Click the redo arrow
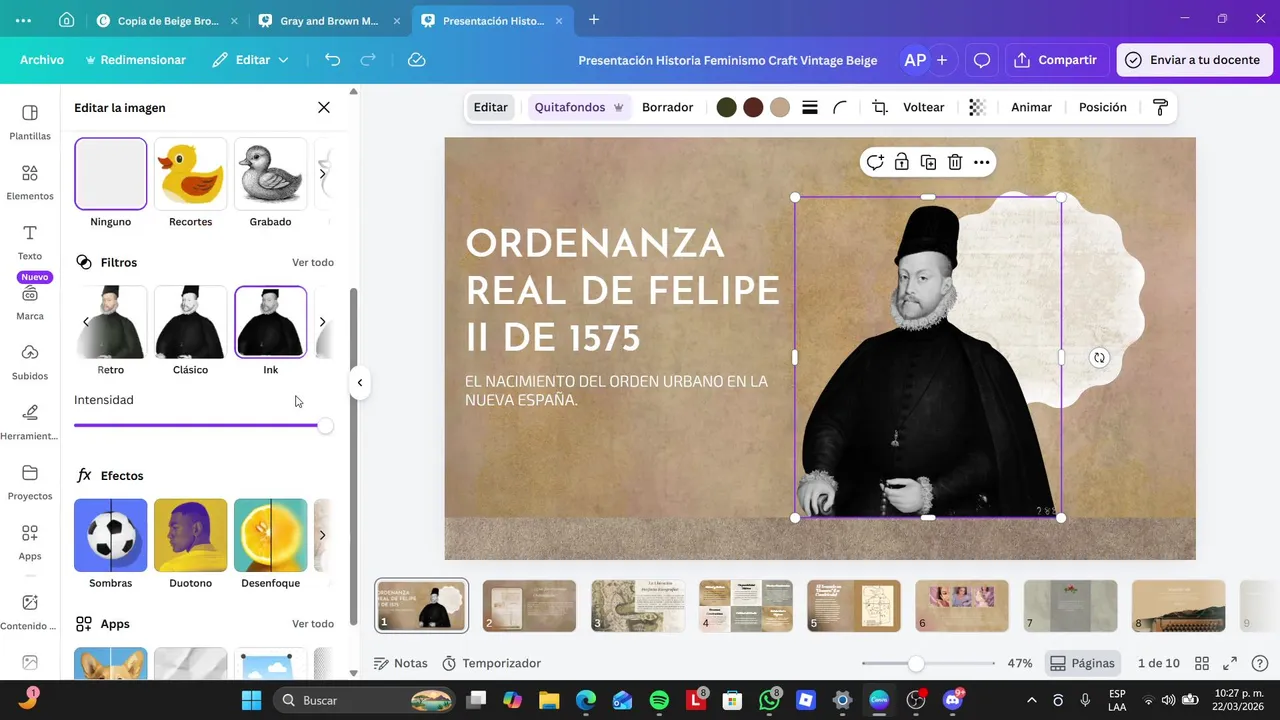 (368, 60)
